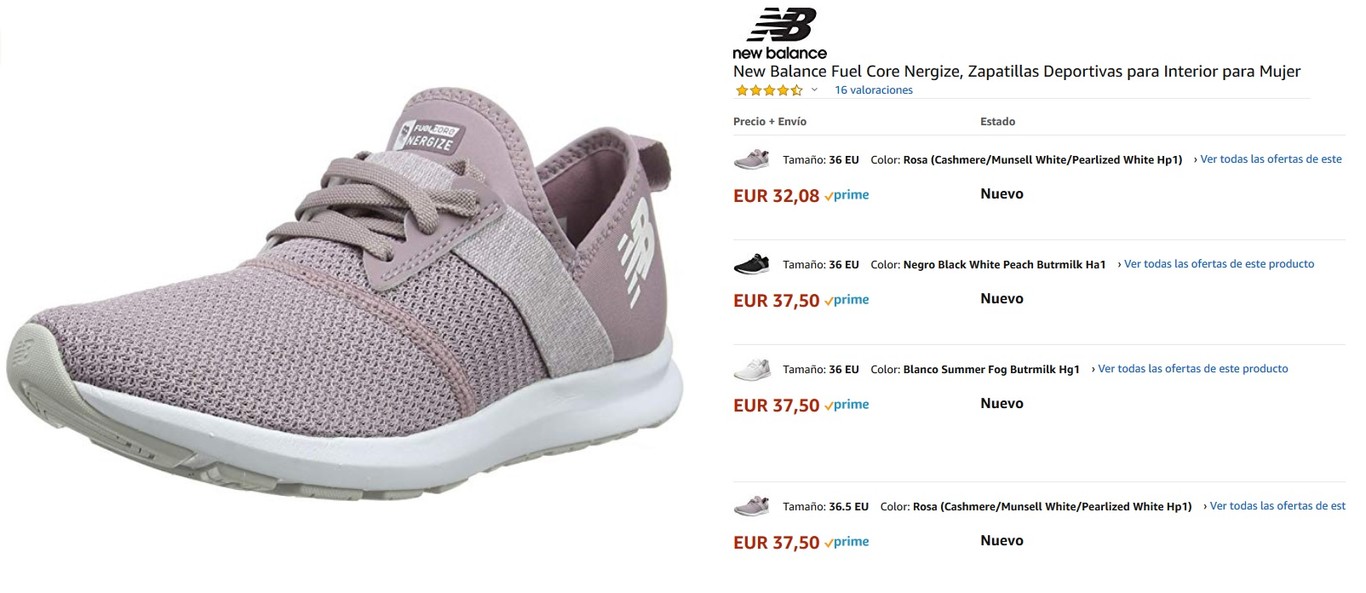Click the Precio + Envío column header
Screen dimensions: 1366x593
click(769, 122)
